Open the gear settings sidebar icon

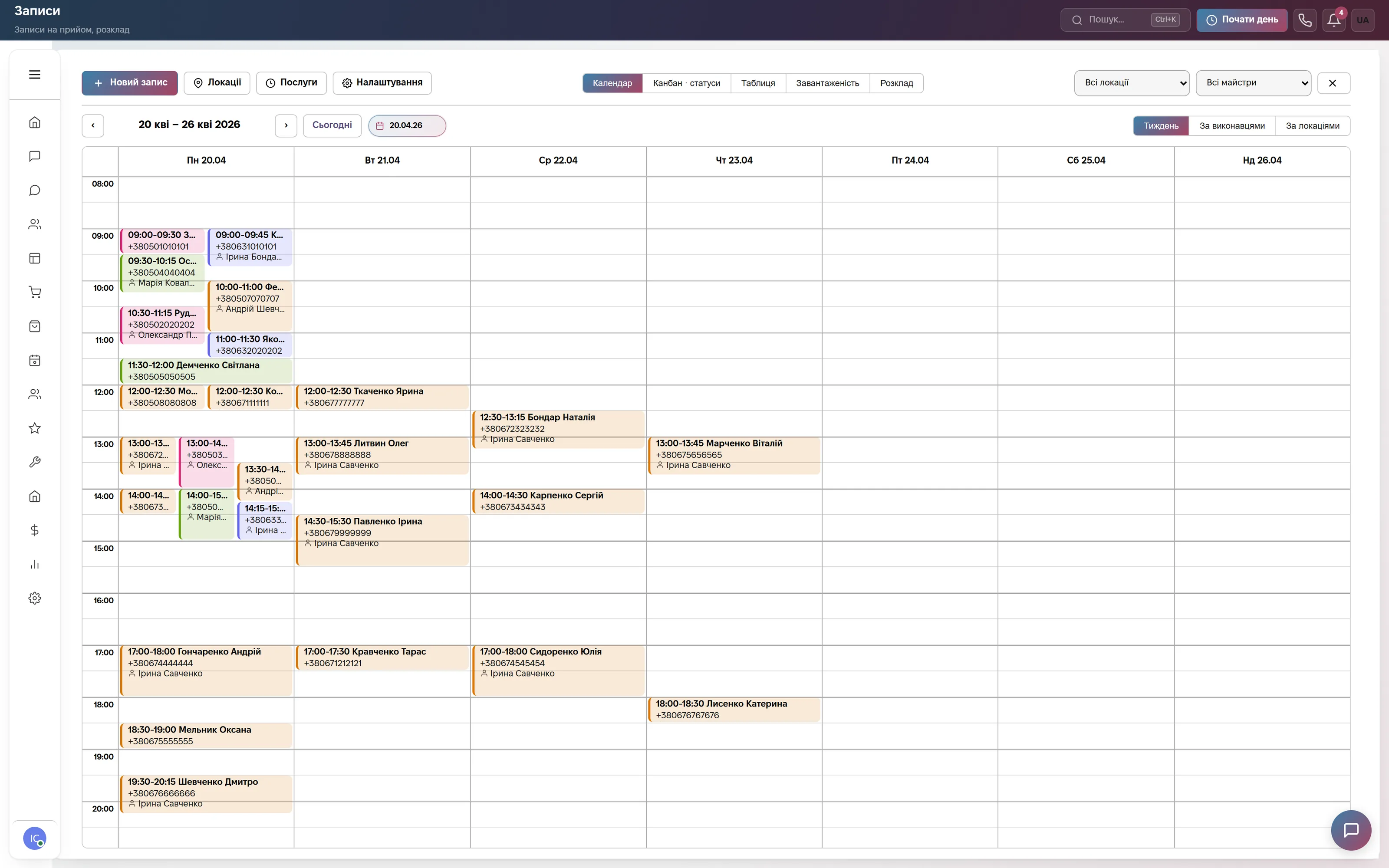tap(34, 598)
